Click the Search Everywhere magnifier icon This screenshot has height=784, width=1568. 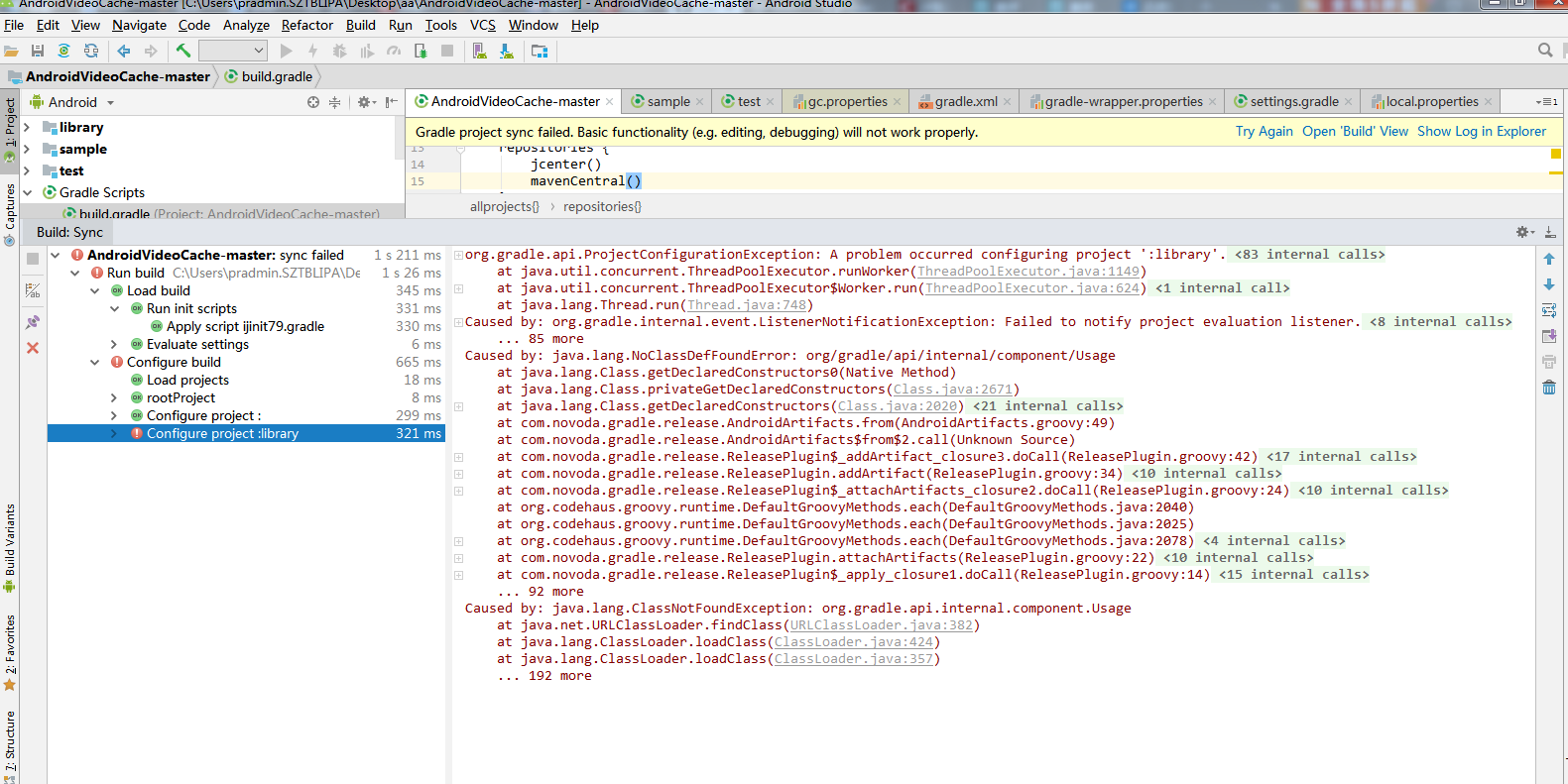[1545, 51]
